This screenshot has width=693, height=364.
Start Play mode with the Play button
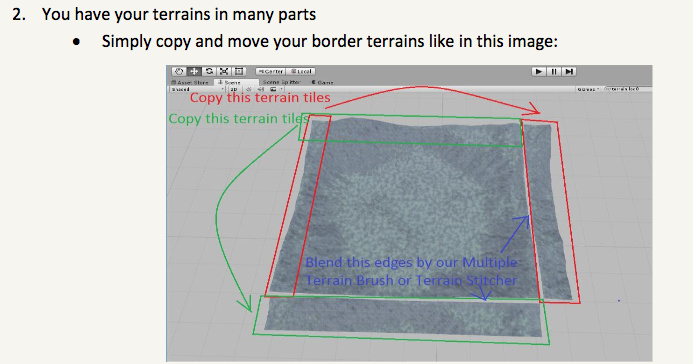539,72
